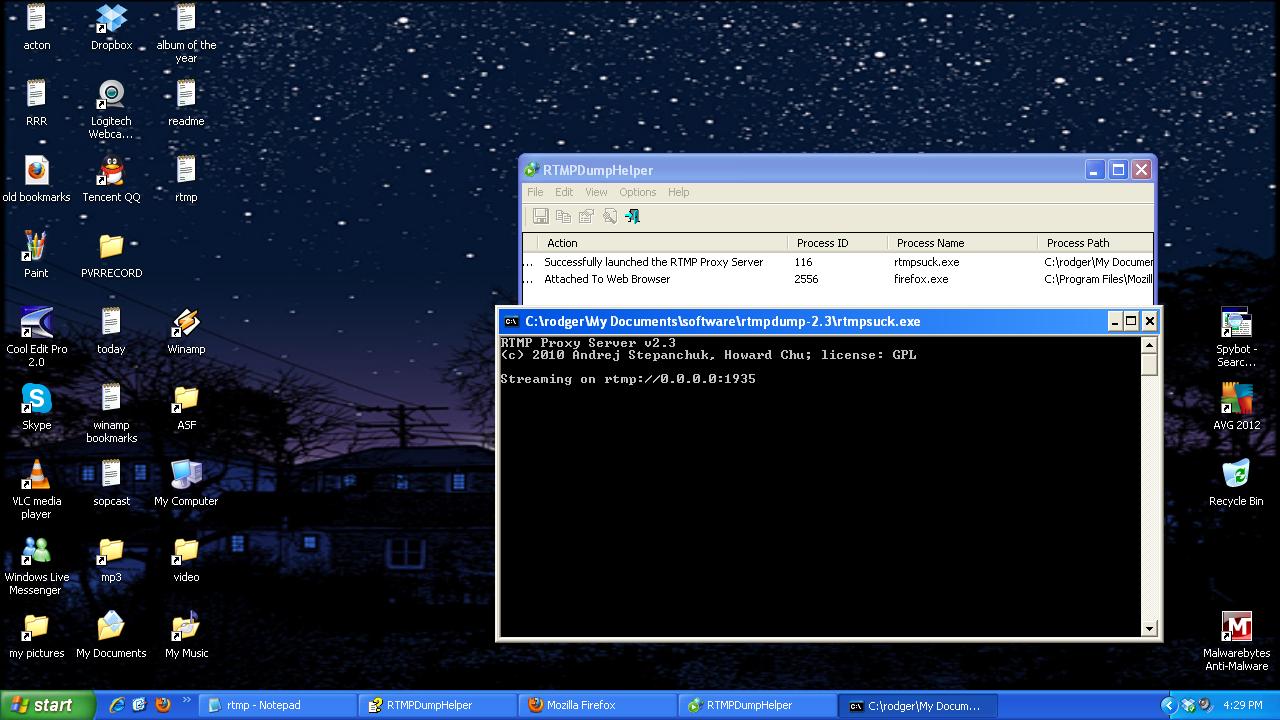This screenshot has height=720, width=1280.
Task: Open the Options menu in RTMPDumpHelper
Action: (x=637, y=192)
